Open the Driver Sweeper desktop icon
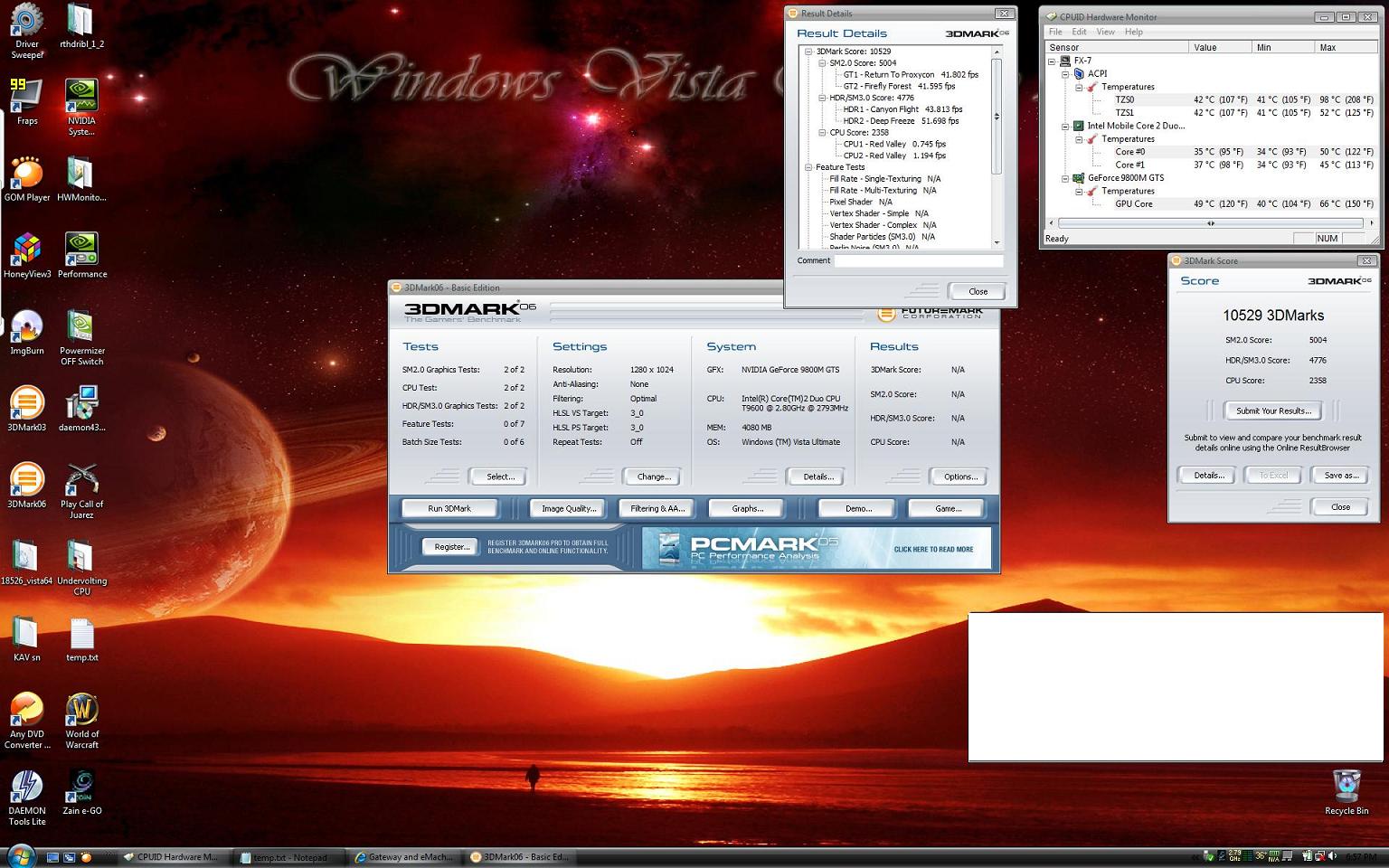Image resolution: width=1389 pixels, height=868 pixels. (x=27, y=32)
